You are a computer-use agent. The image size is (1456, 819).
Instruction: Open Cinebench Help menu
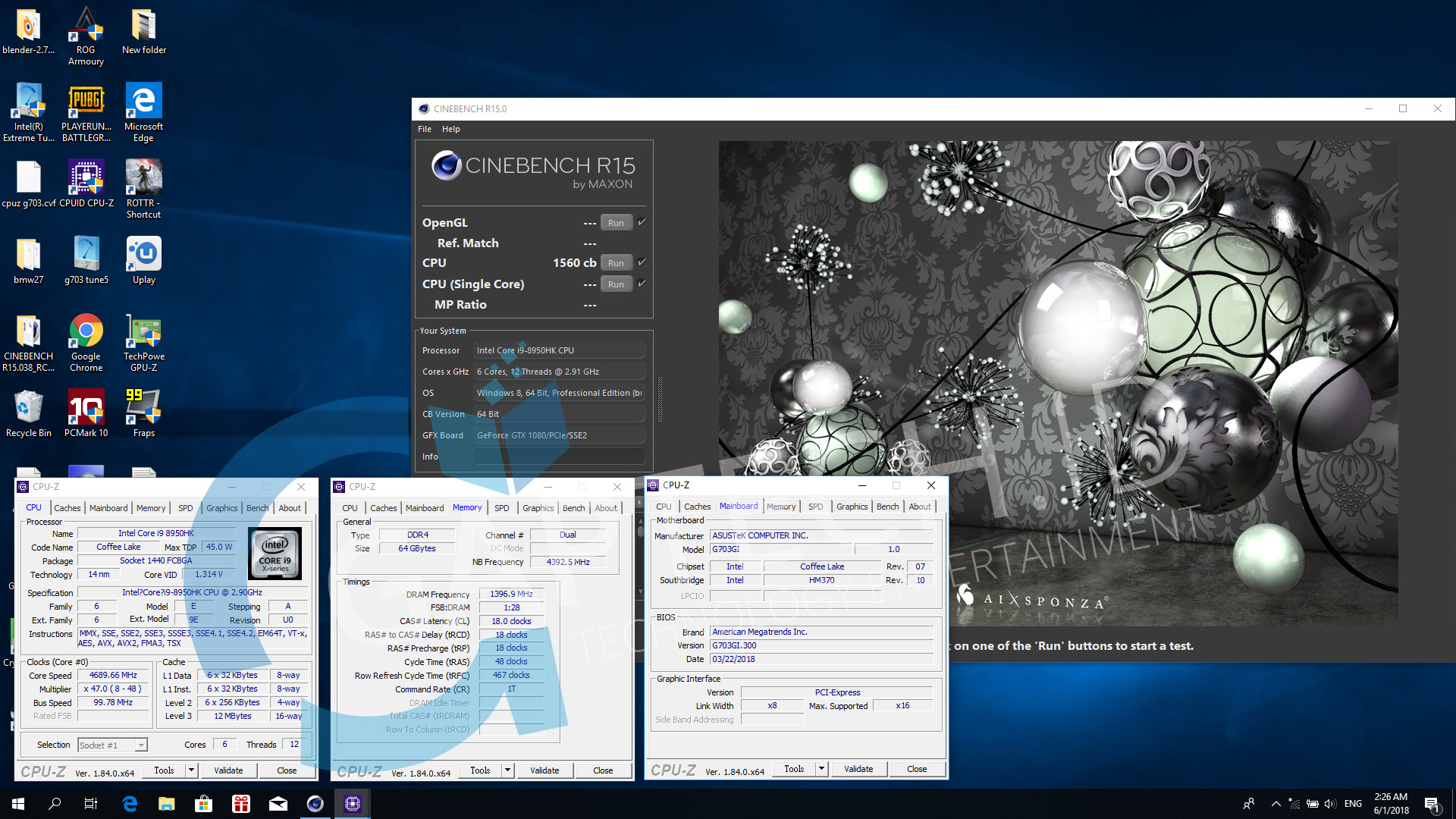pyautogui.click(x=450, y=129)
